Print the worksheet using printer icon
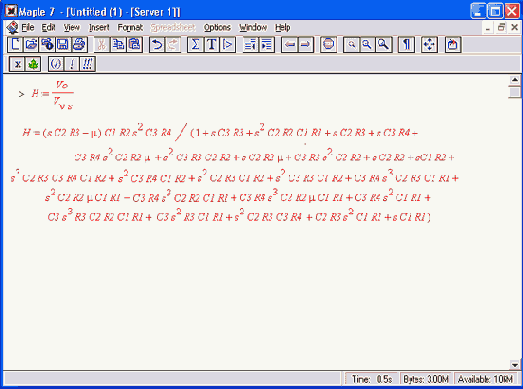The width and height of the screenshot is (523, 389). pos(79,45)
